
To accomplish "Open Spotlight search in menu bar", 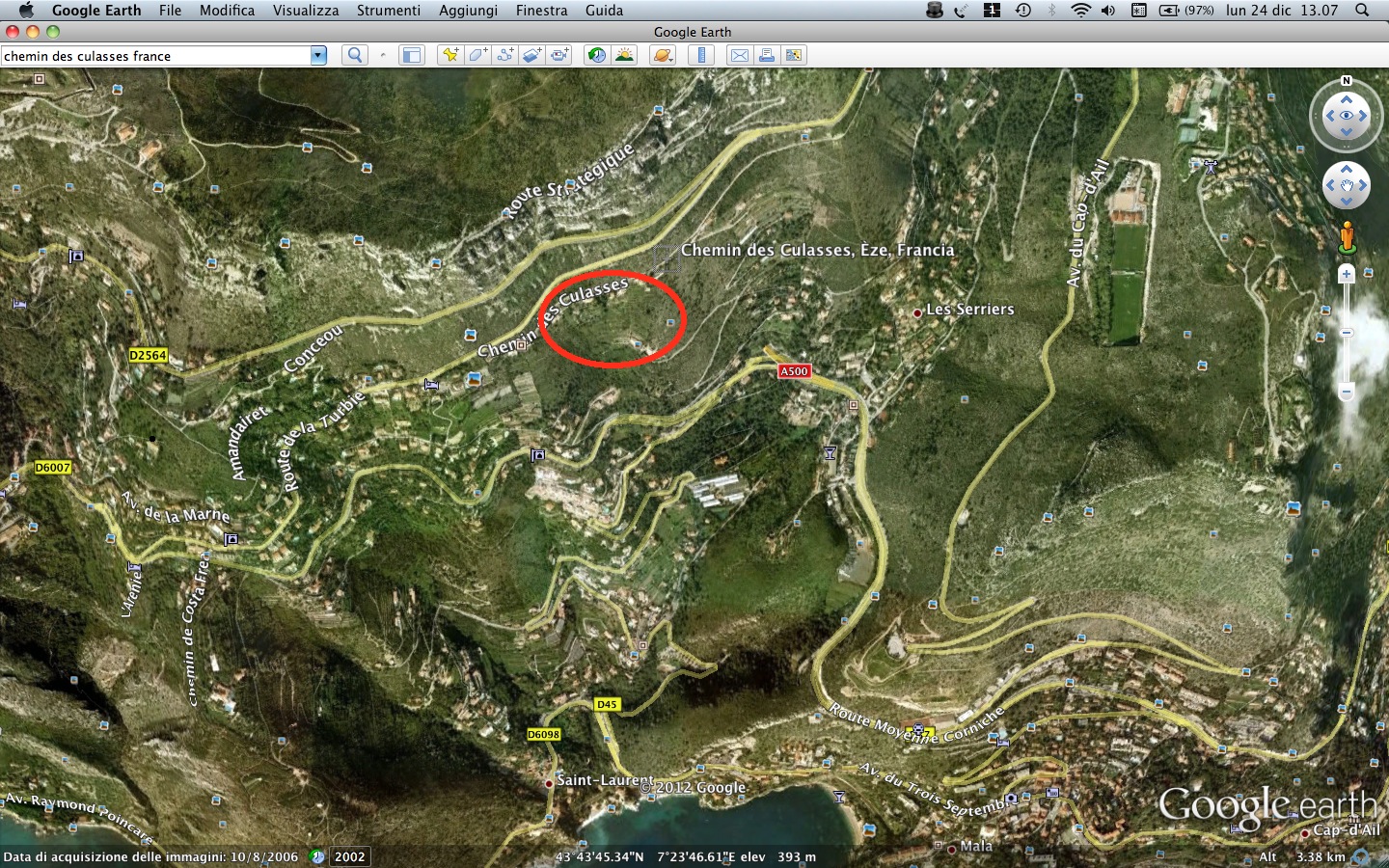I will (1362, 10).
